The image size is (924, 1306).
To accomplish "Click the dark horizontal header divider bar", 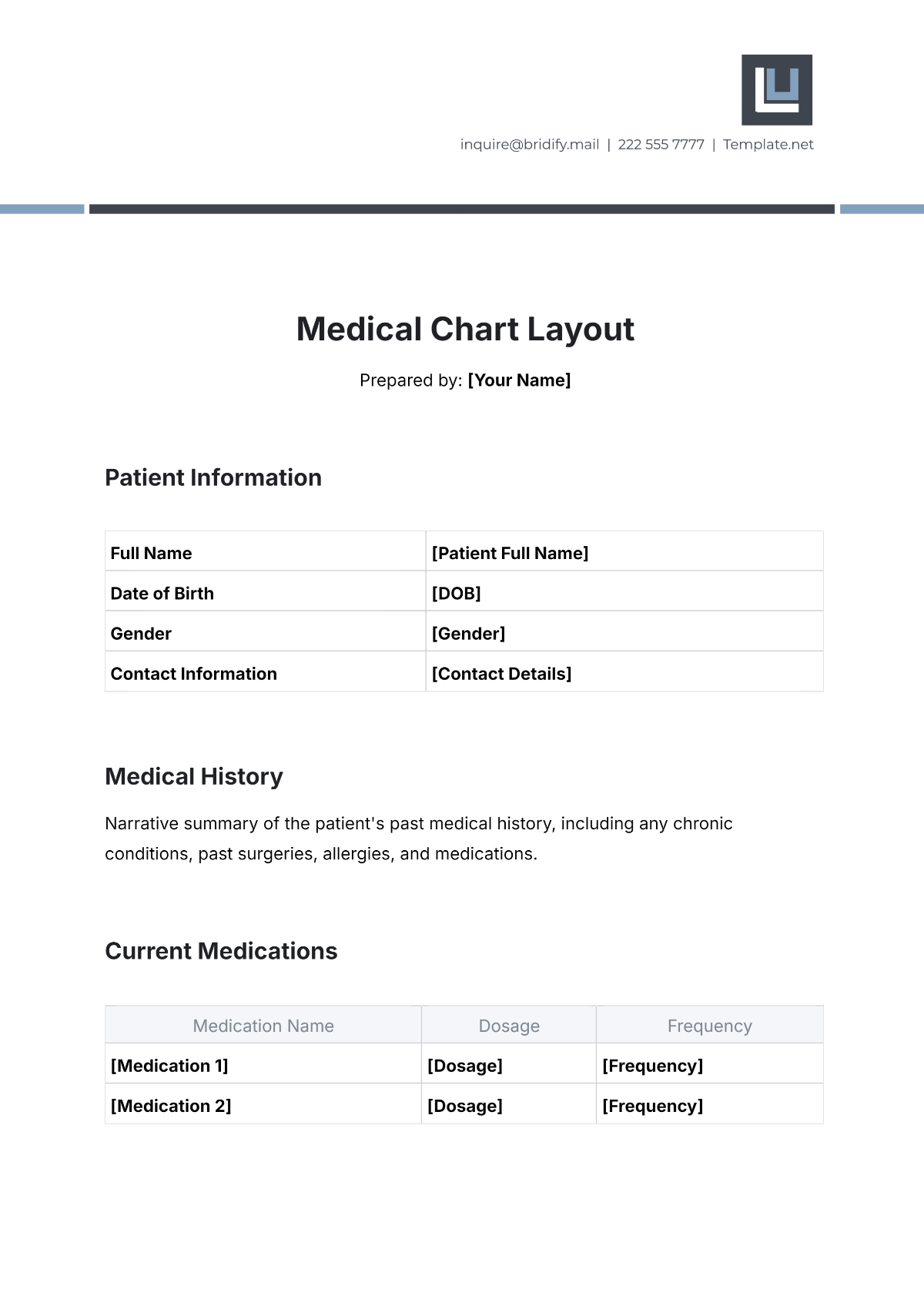I will pos(462,209).
